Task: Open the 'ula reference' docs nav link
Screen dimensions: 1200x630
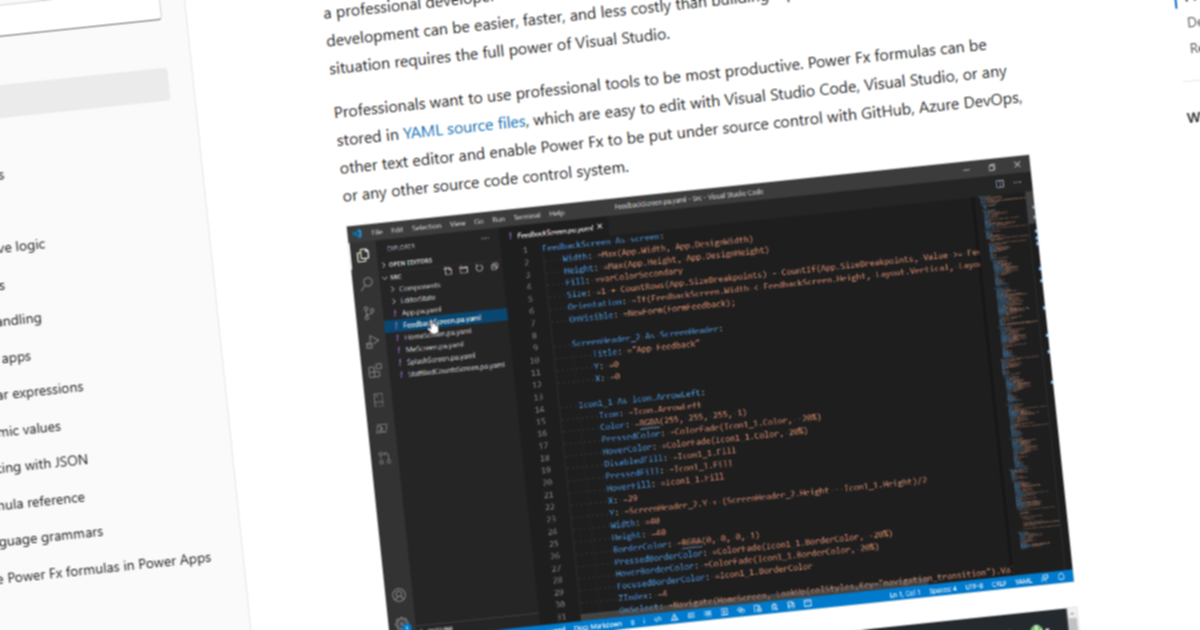Action: (x=42, y=500)
